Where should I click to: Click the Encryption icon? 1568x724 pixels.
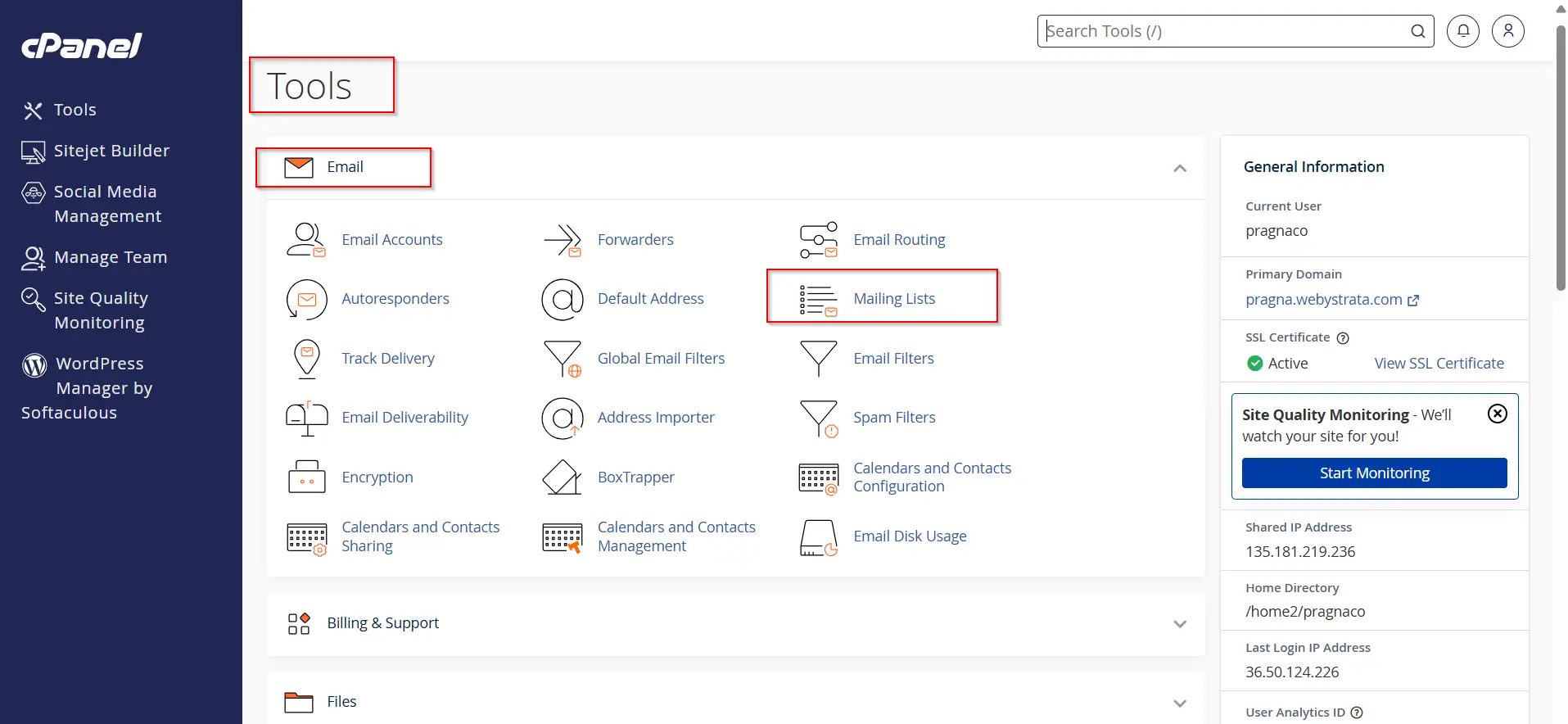coord(306,477)
